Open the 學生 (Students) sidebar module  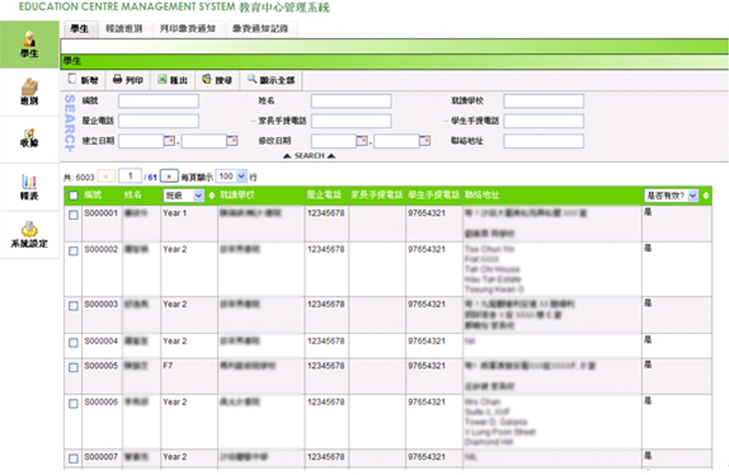tap(29, 45)
